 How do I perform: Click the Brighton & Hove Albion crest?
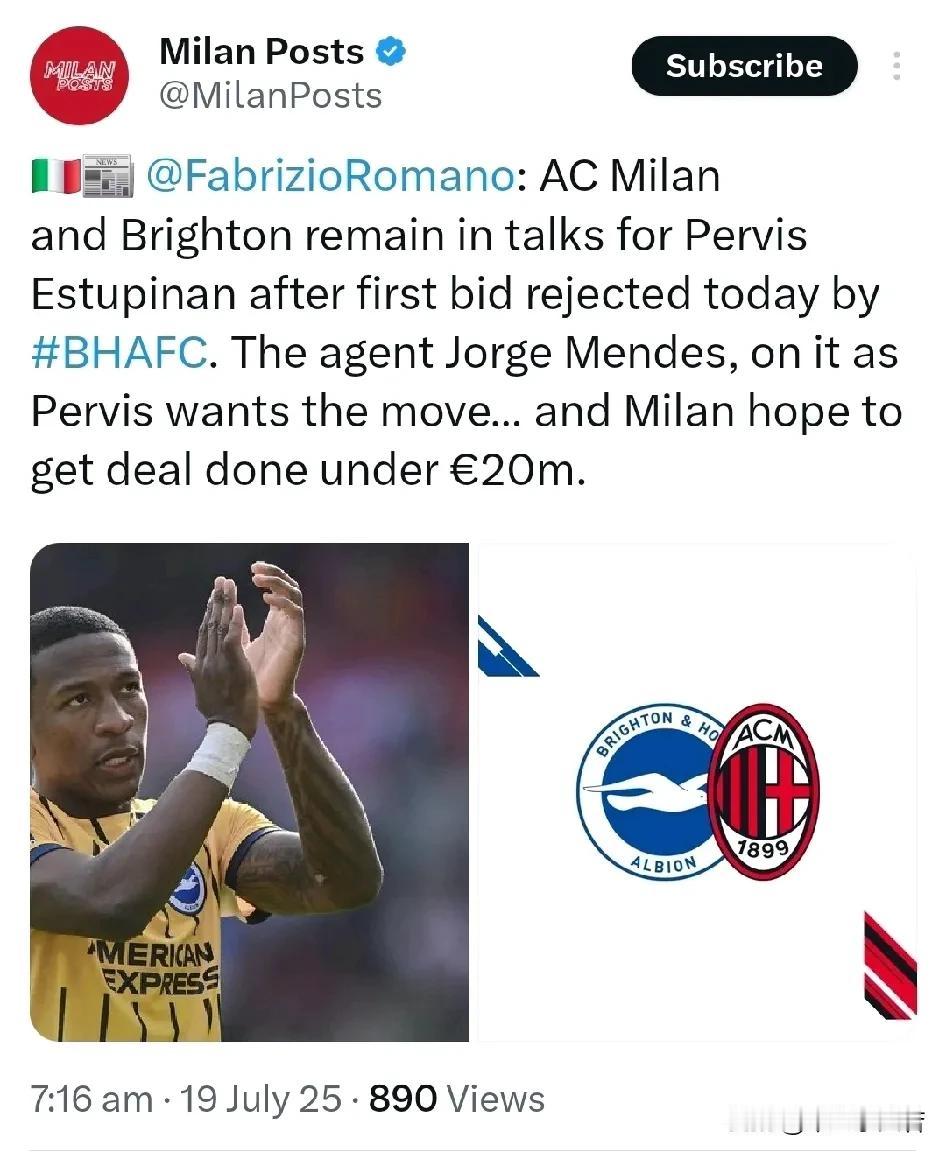(646, 793)
